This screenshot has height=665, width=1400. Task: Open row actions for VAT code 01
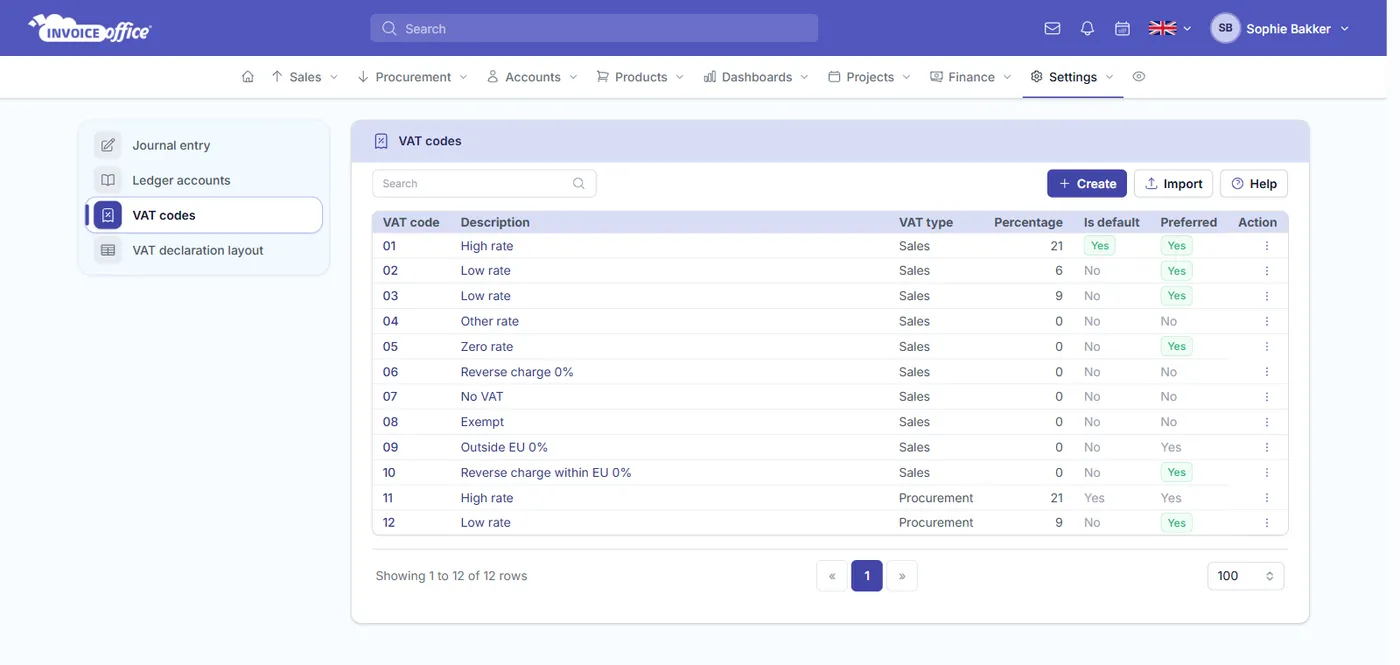1266,246
